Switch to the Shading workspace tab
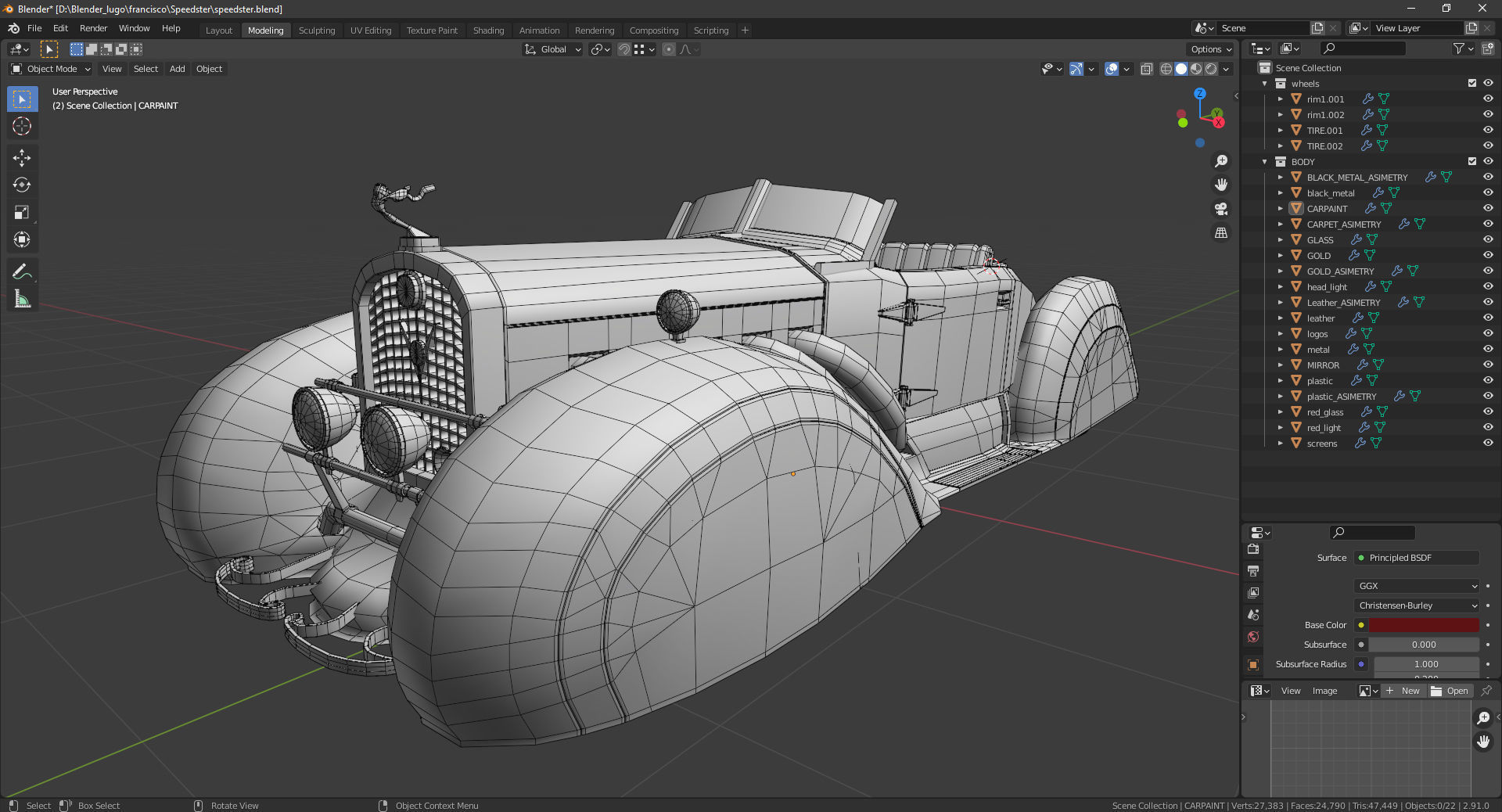Image resolution: width=1502 pixels, height=812 pixels. 488,31
